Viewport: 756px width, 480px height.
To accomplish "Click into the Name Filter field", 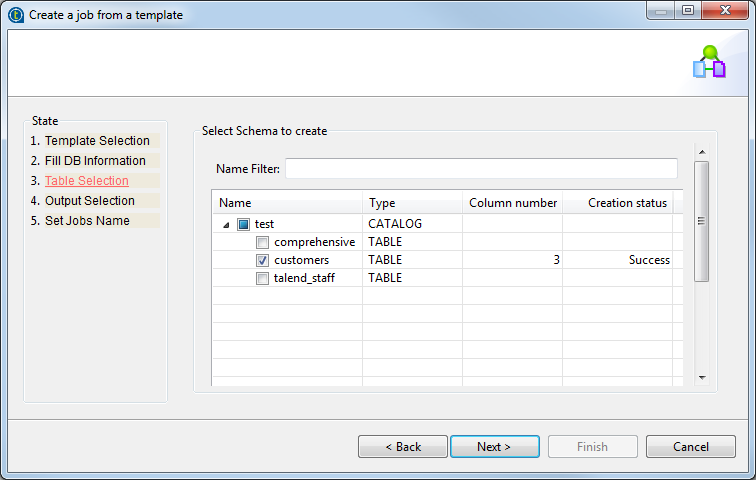I will (x=481, y=168).
